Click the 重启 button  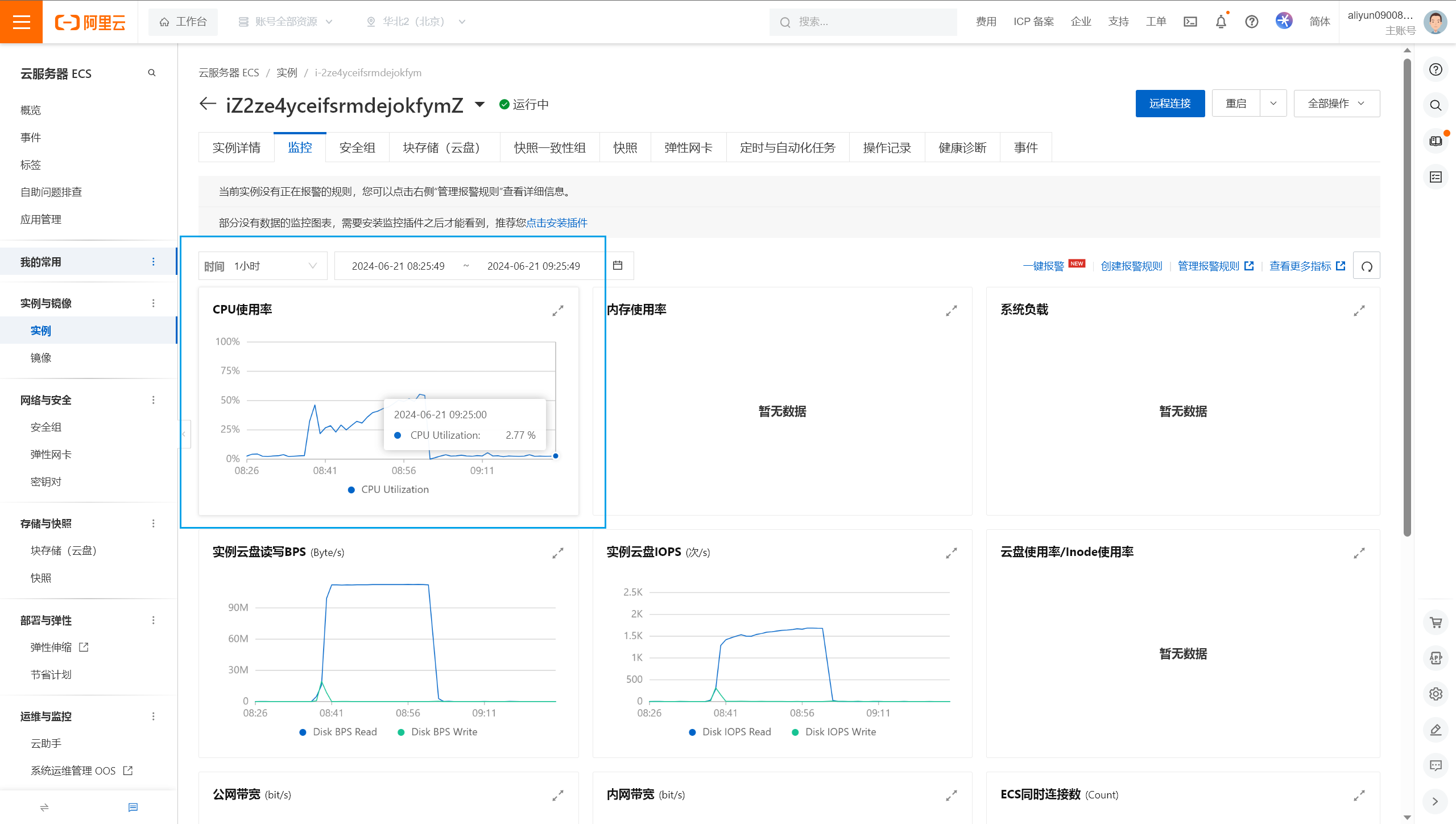[x=1236, y=104]
